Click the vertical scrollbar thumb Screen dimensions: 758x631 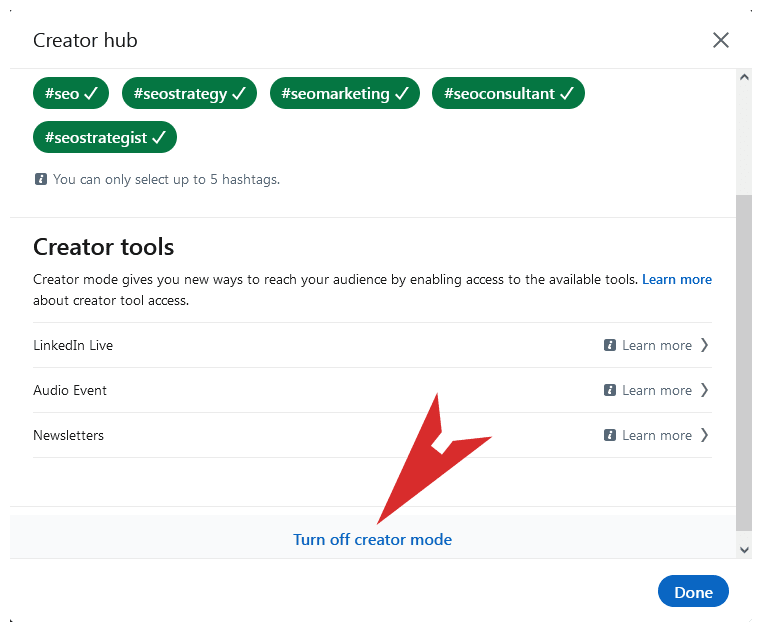click(x=744, y=363)
